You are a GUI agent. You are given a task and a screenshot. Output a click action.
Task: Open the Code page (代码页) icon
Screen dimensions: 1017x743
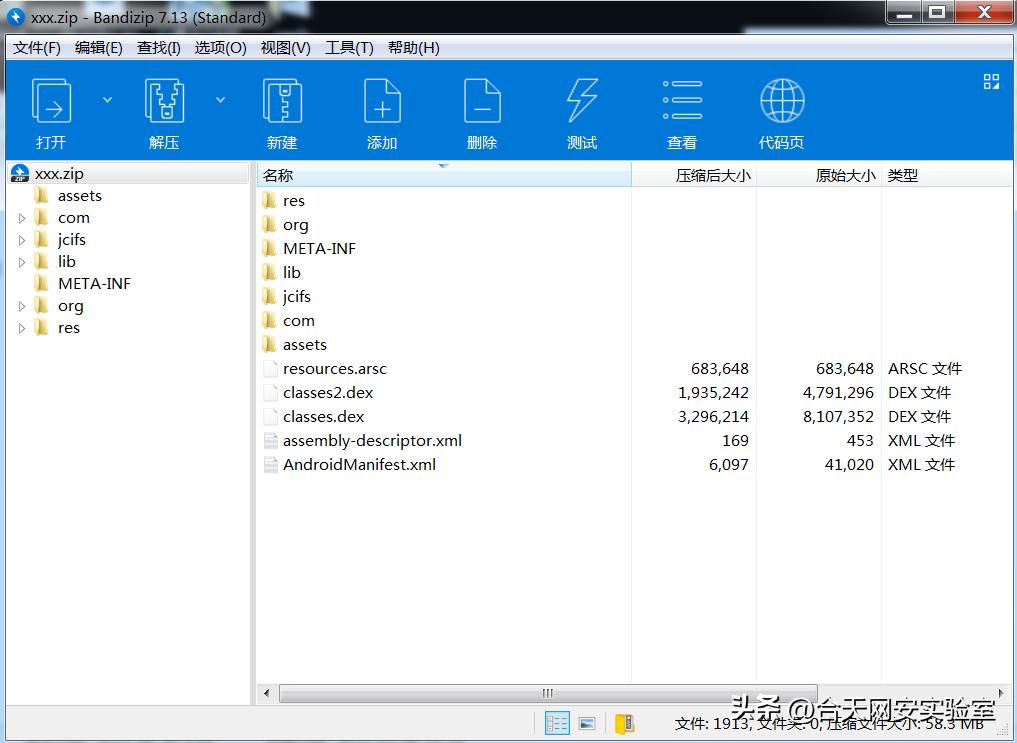tap(781, 103)
